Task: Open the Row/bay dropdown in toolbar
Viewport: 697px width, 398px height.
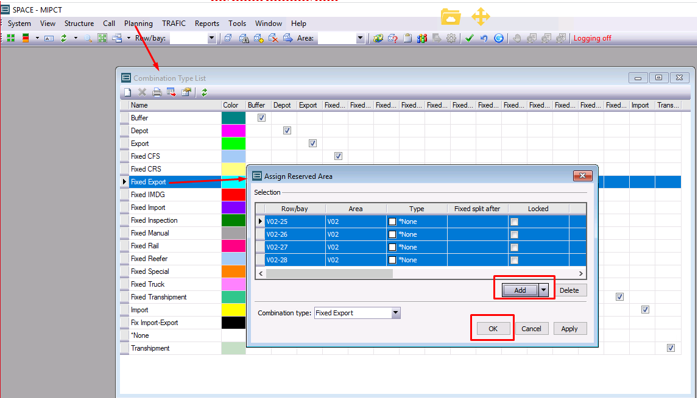Action: pyautogui.click(x=212, y=39)
